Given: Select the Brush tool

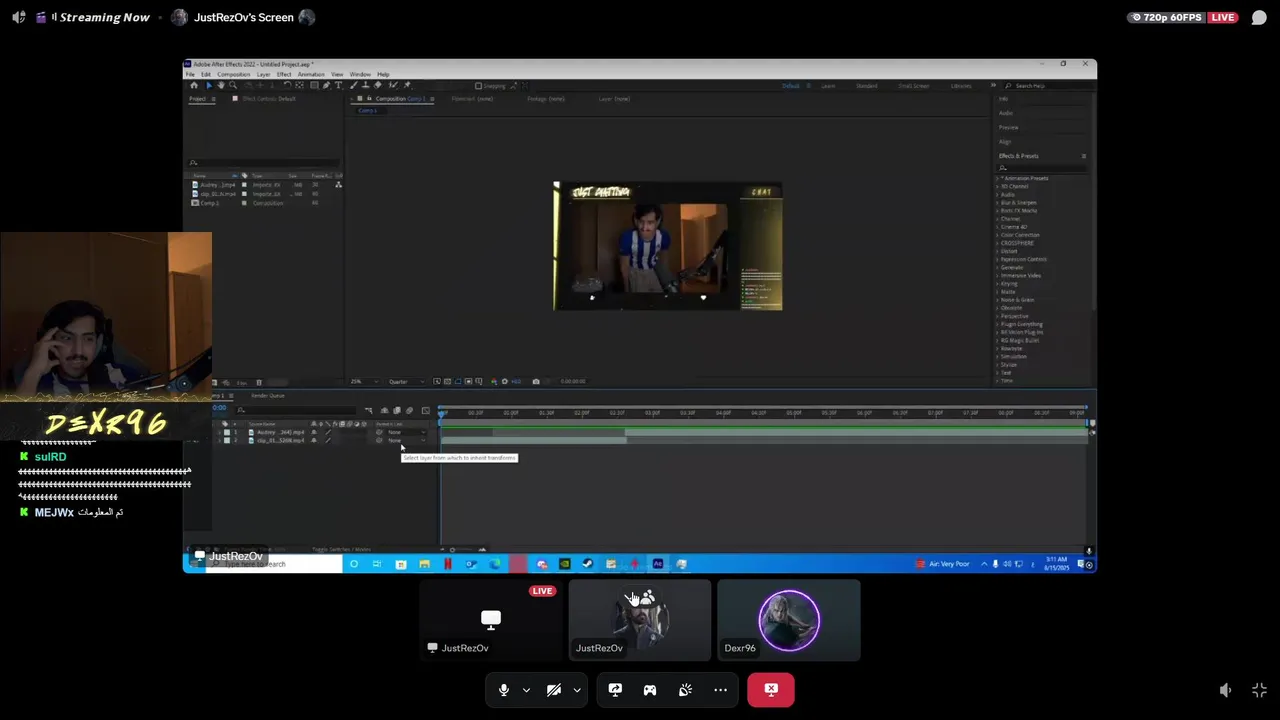Looking at the screenshot, I should pyautogui.click(x=353, y=85).
